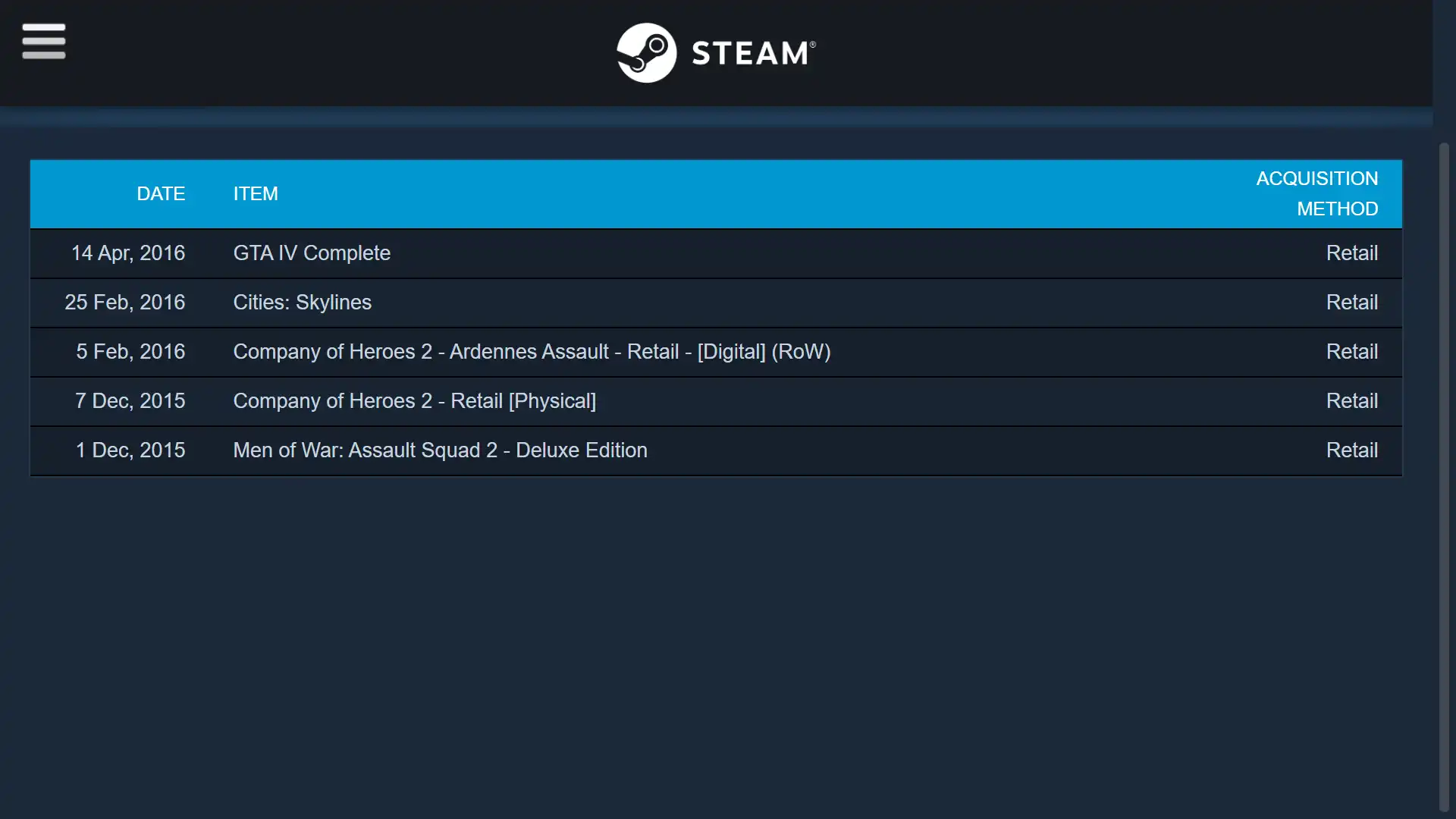
Task: Click Retail in the 7 Dec, 2015 row
Action: (1352, 401)
